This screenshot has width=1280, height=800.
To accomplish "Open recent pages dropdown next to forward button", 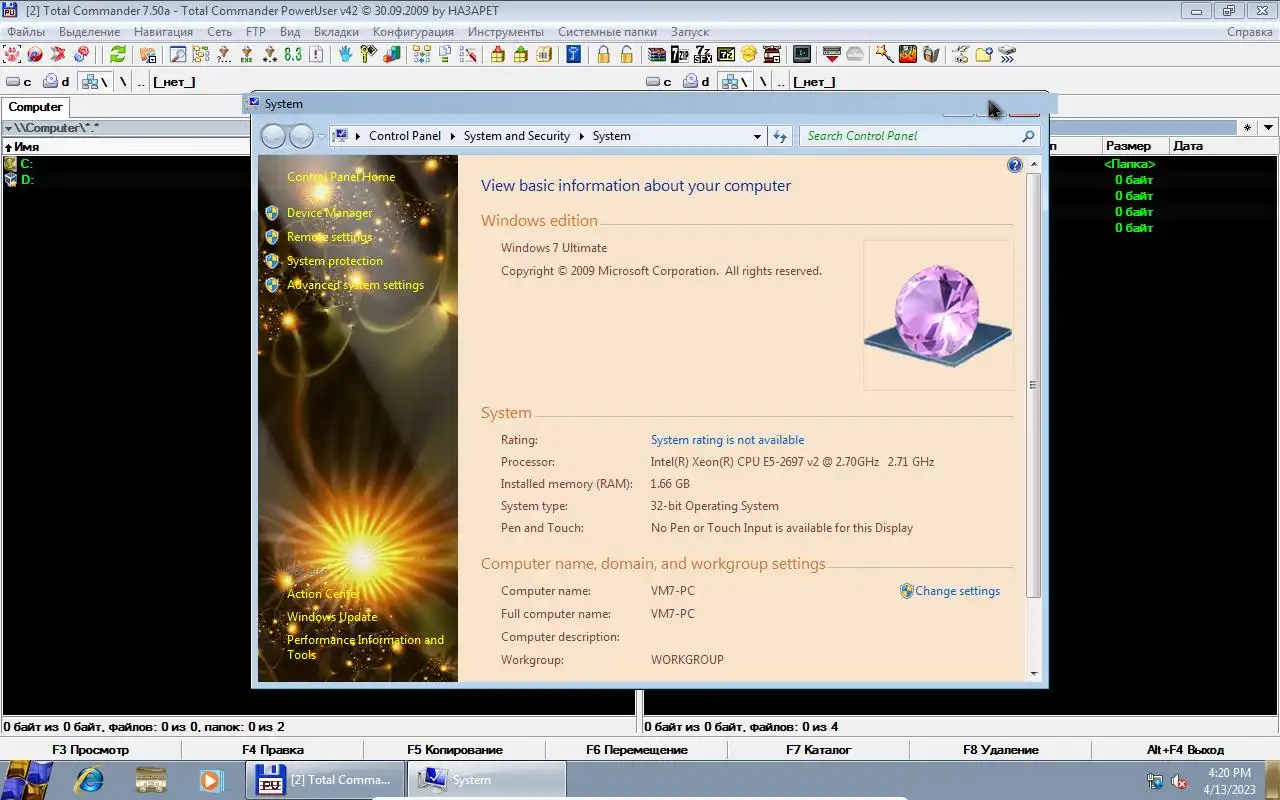I will click(x=321, y=136).
